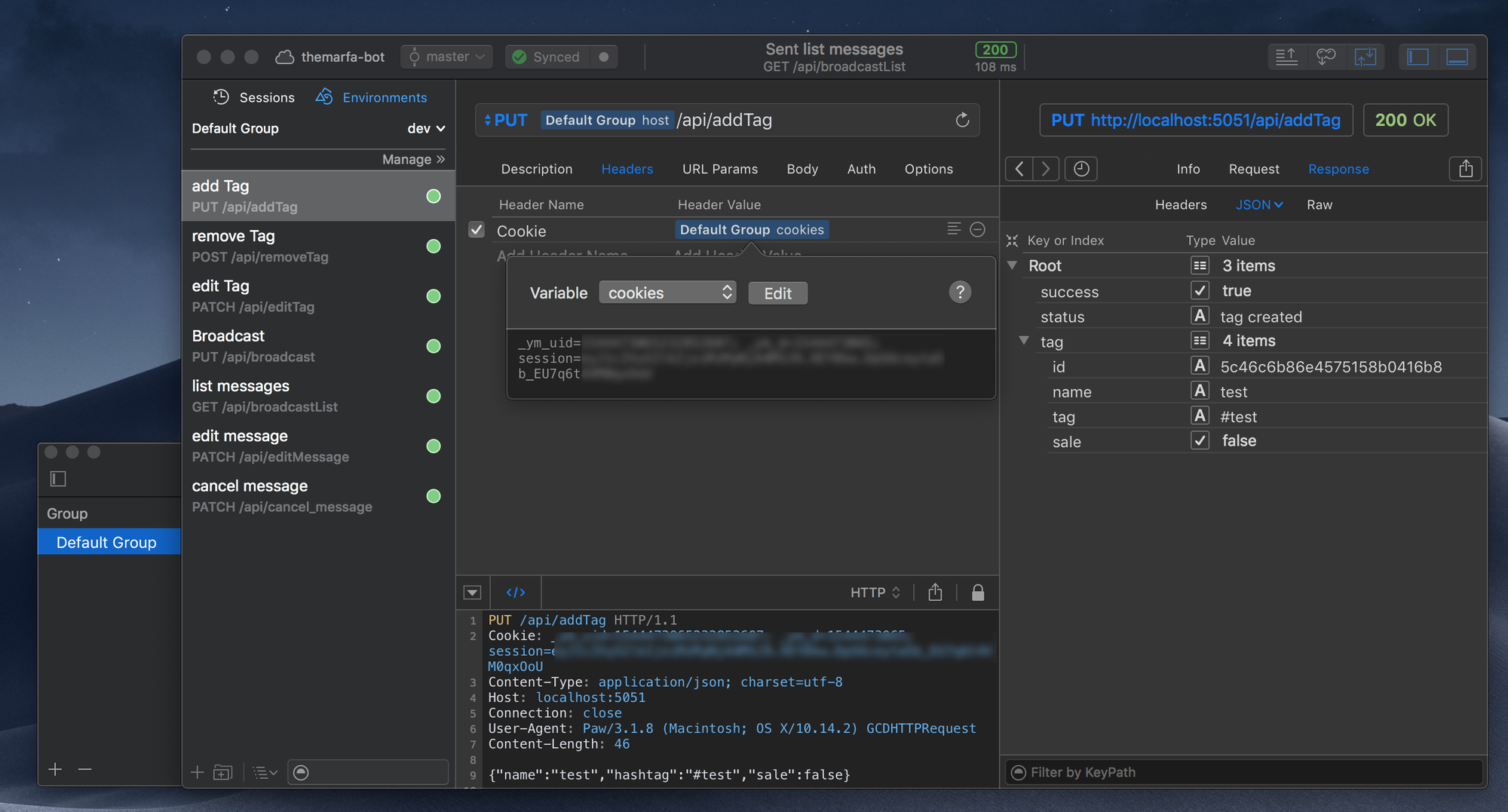Open the Raw response tab
The width and height of the screenshot is (1508, 812).
tap(1319, 205)
